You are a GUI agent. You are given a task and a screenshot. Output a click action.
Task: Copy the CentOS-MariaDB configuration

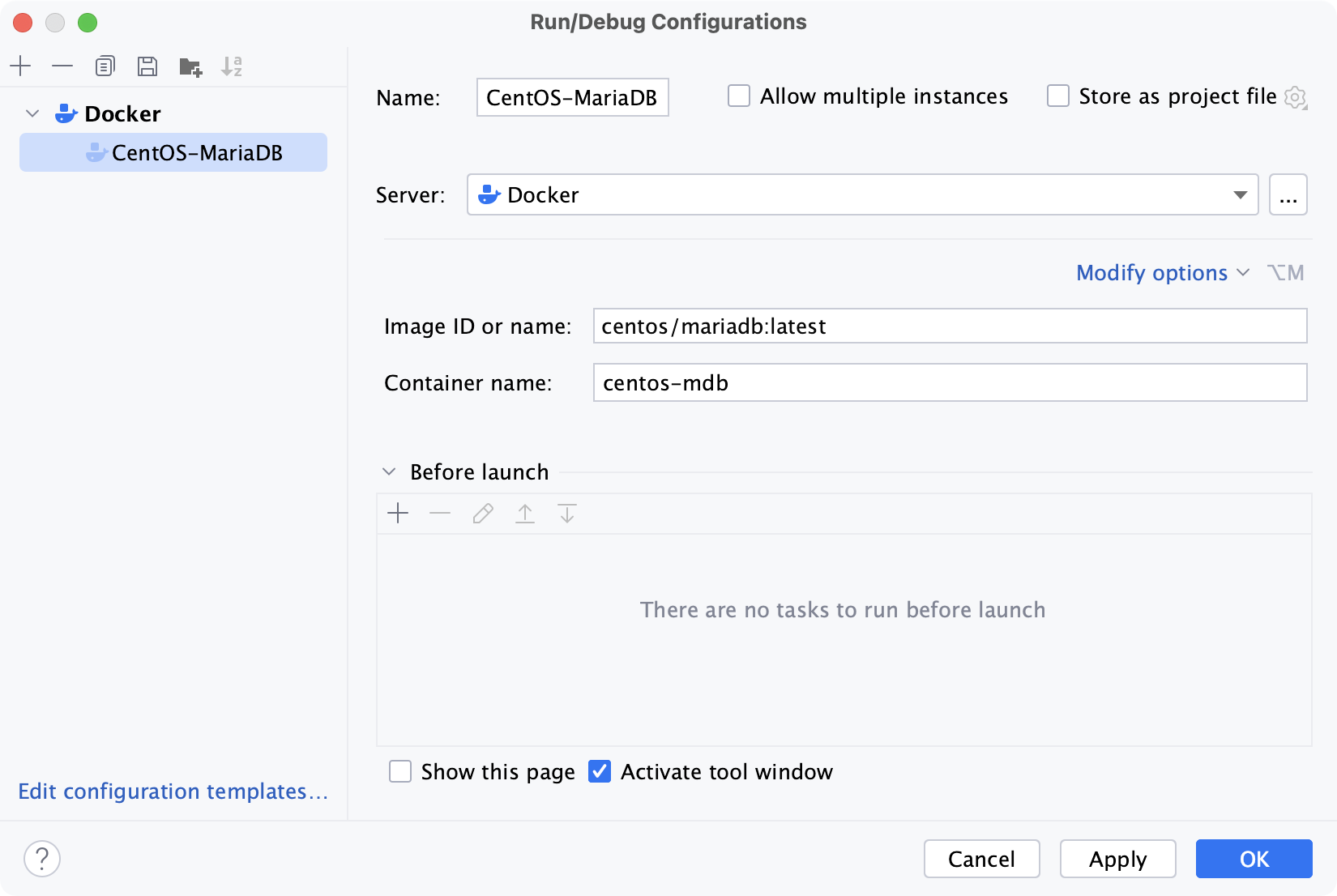(x=105, y=66)
